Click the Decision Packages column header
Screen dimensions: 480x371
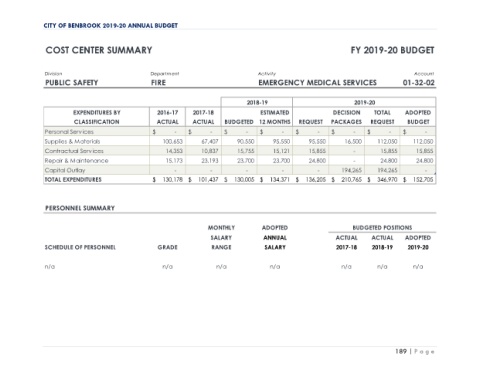346,117
